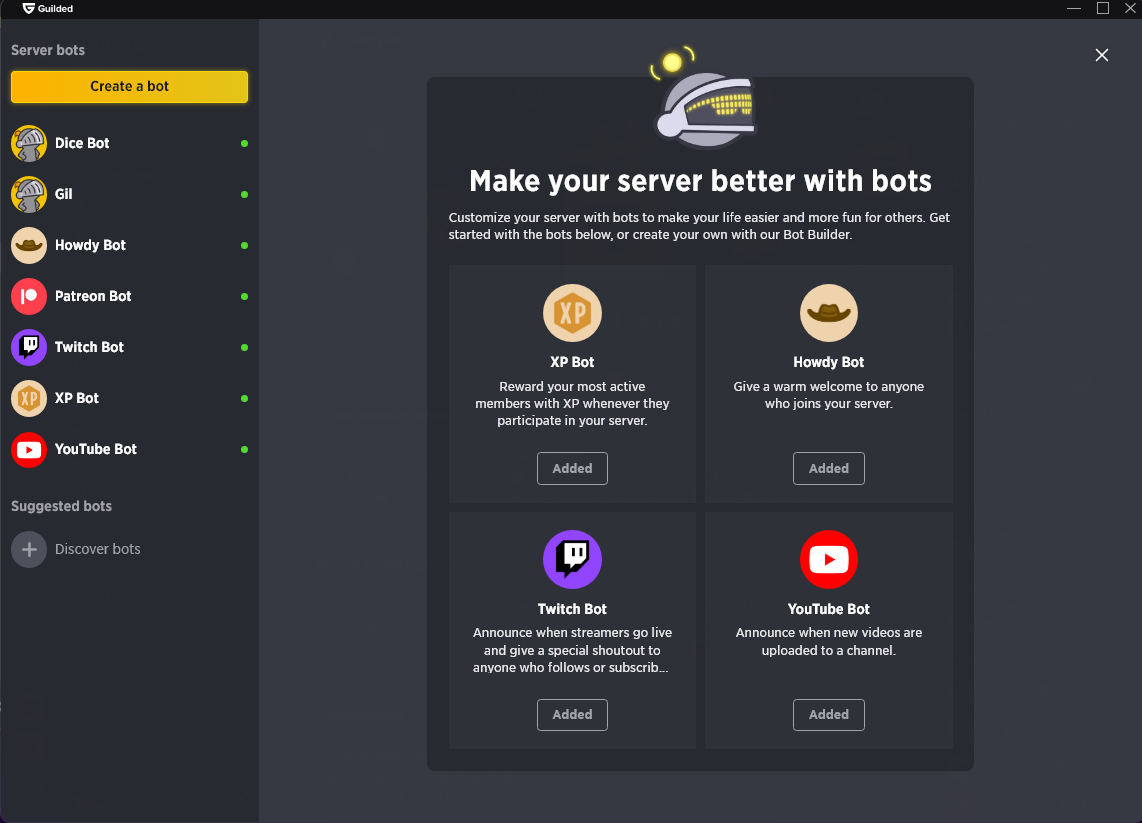Viewport: 1142px width, 823px height.
Task: Click the YouTube Bot card title
Action: 829,609
